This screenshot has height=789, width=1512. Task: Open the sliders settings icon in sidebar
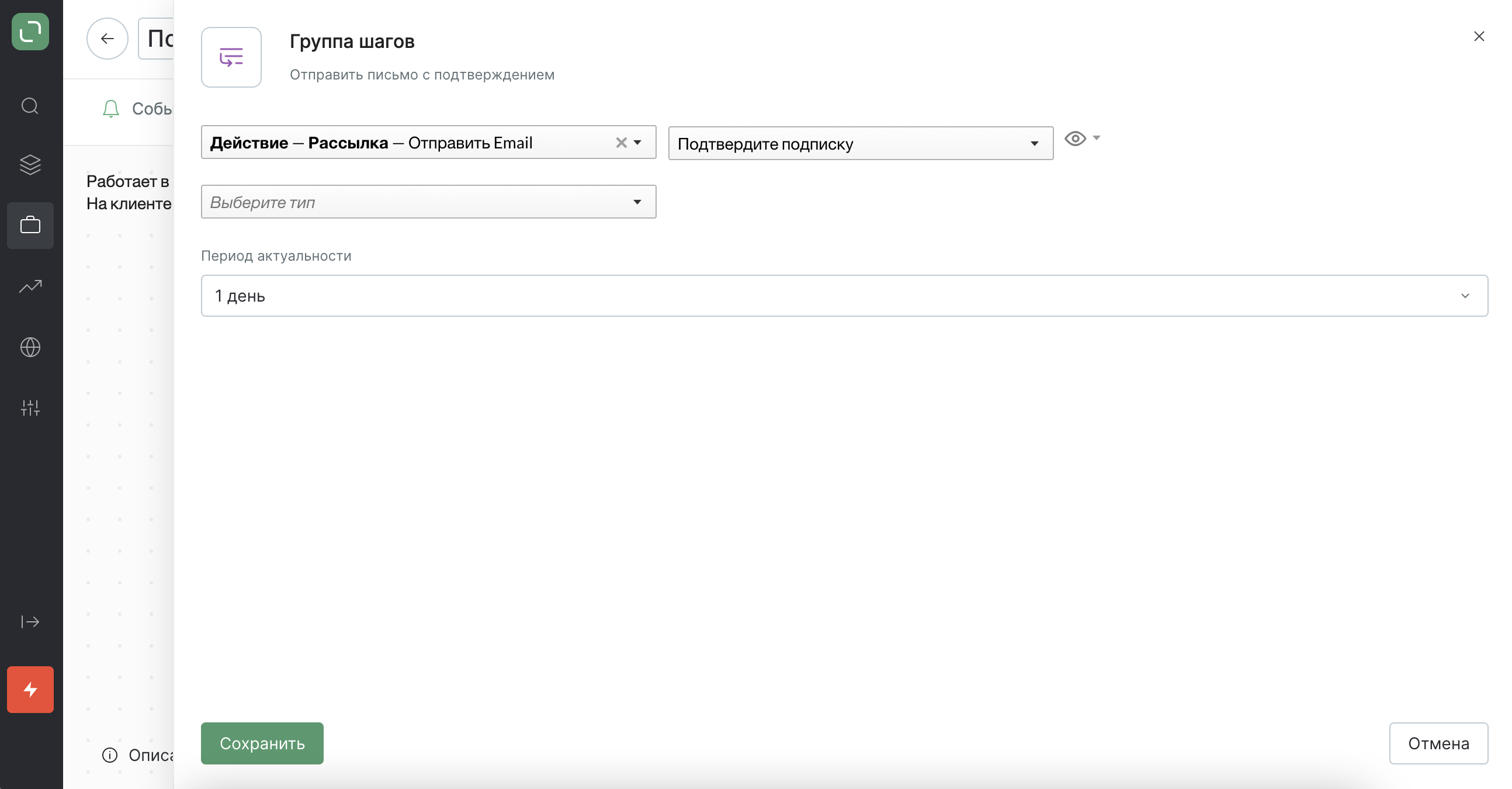(30, 407)
